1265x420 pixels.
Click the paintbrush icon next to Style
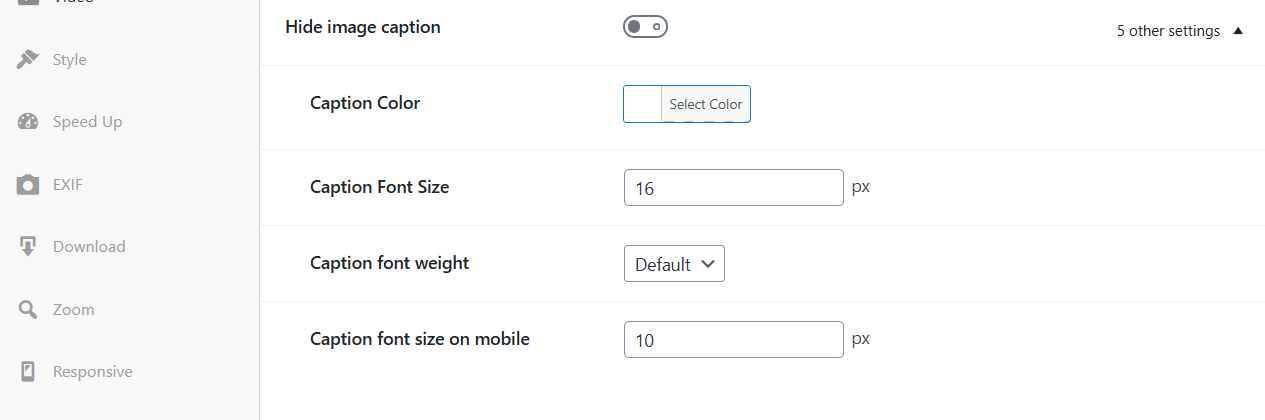28,60
